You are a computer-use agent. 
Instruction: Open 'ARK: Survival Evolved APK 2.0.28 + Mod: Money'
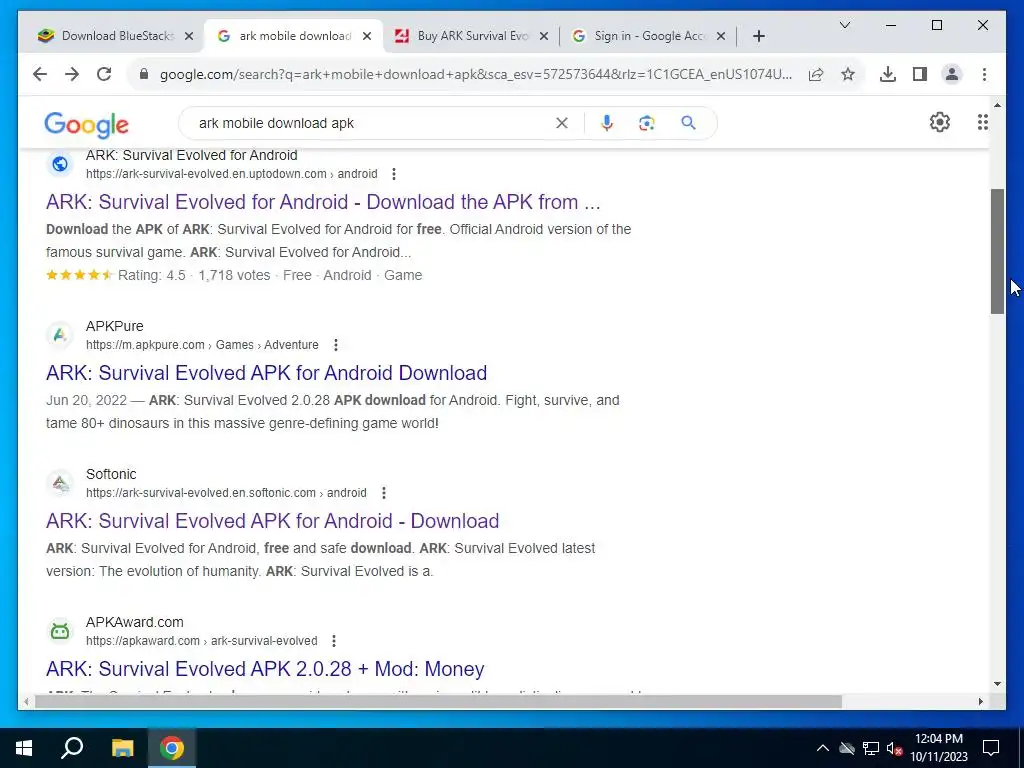tap(265, 669)
